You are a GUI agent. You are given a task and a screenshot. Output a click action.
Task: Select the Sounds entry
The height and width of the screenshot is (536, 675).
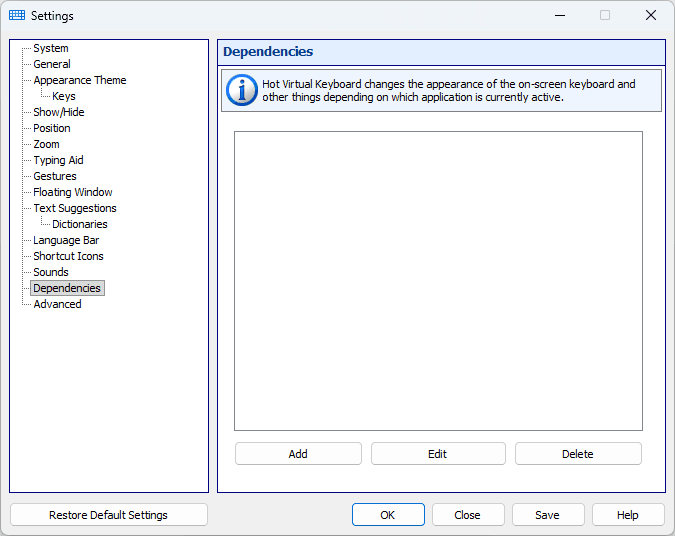[51, 272]
